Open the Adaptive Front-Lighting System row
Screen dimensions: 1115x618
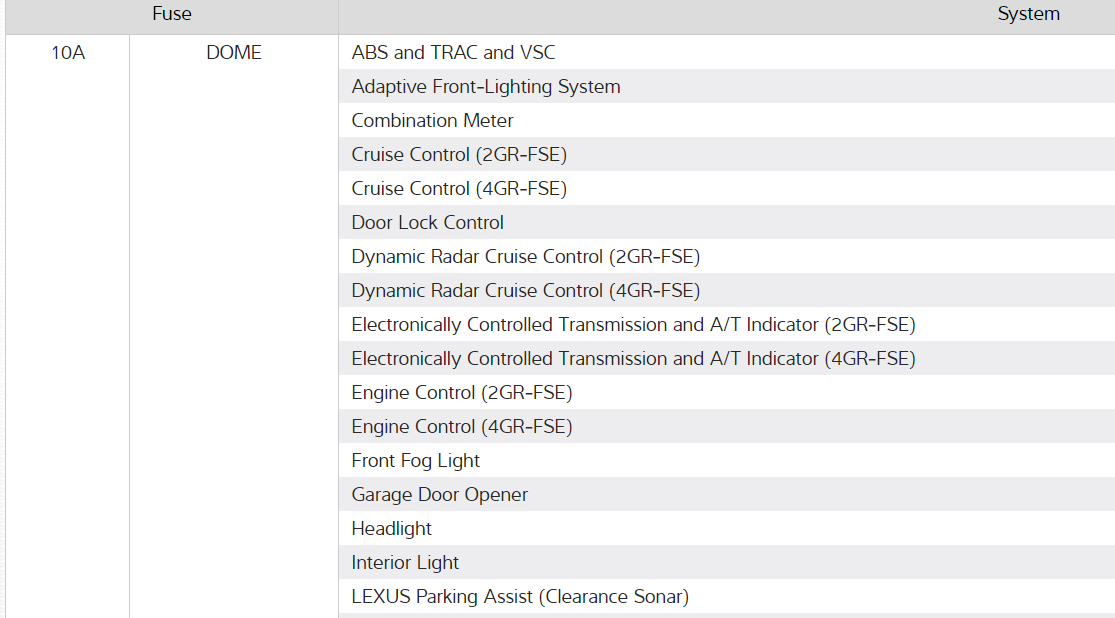point(486,87)
